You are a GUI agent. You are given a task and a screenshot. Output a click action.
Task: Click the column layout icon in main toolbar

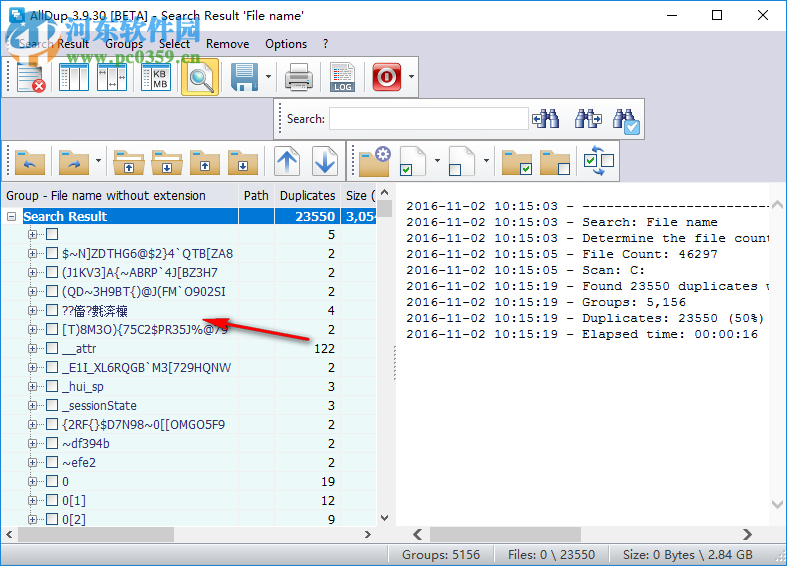73,77
